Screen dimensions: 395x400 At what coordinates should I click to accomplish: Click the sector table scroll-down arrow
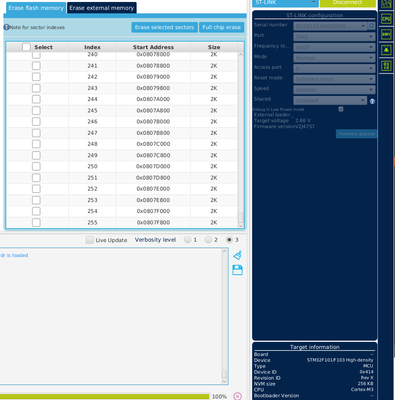click(x=241, y=226)
